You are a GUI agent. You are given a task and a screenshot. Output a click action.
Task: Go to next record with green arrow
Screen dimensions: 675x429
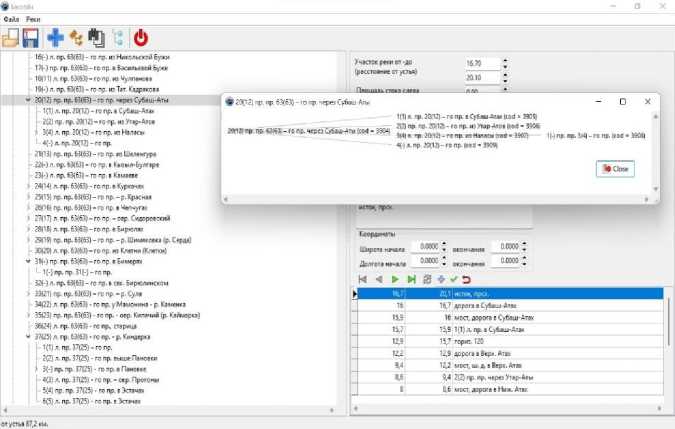[395, 279]
